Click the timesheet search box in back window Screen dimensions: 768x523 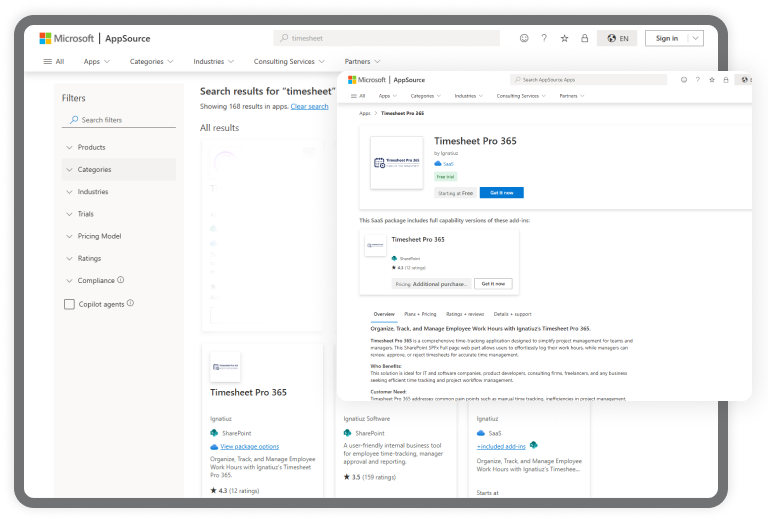(386, 38)
